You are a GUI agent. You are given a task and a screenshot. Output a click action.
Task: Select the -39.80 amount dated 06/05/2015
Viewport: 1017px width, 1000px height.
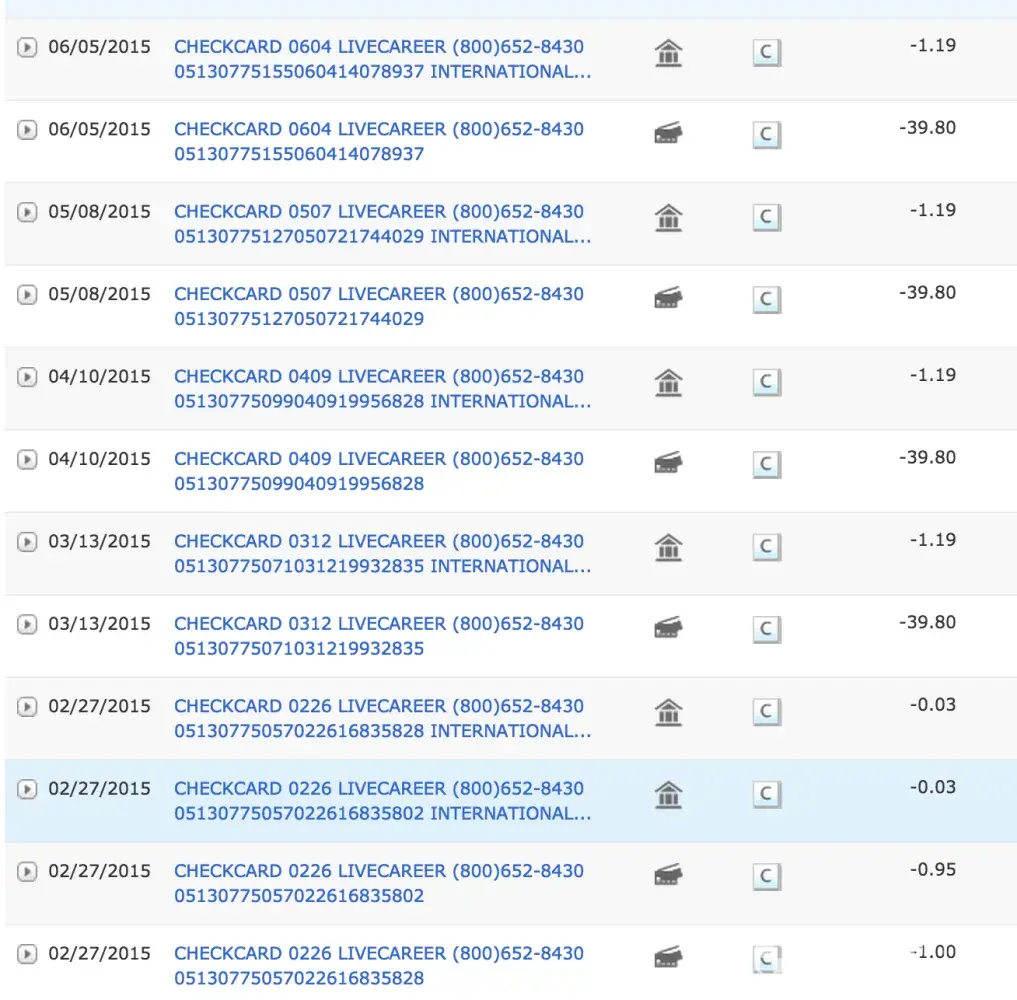(927, 128)
